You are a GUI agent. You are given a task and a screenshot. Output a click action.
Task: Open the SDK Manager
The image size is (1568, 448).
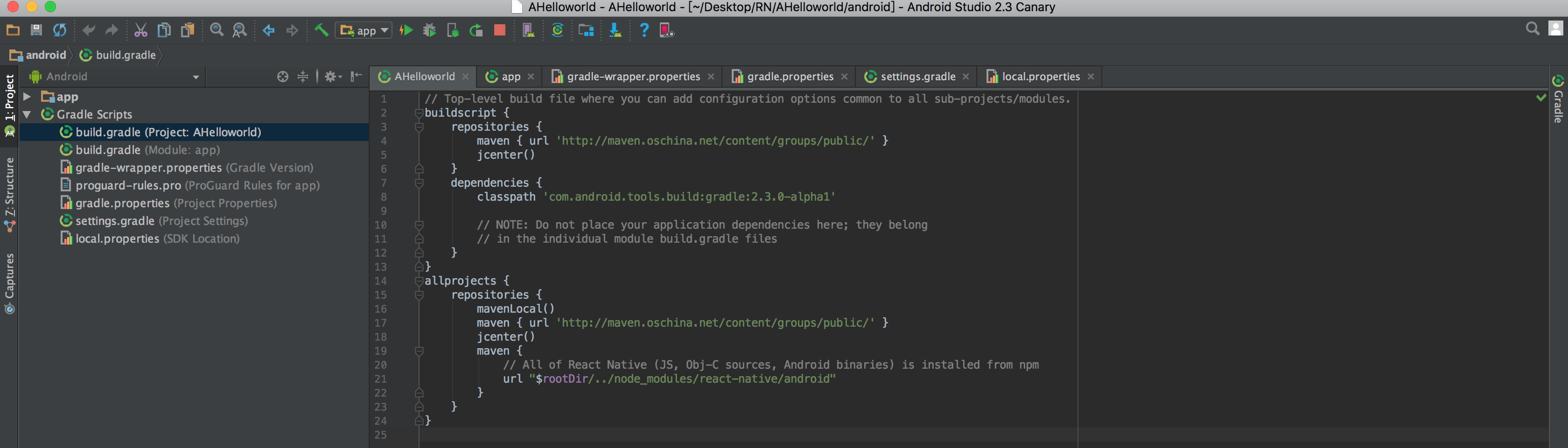pyautogui.click(x=586, y=29)
